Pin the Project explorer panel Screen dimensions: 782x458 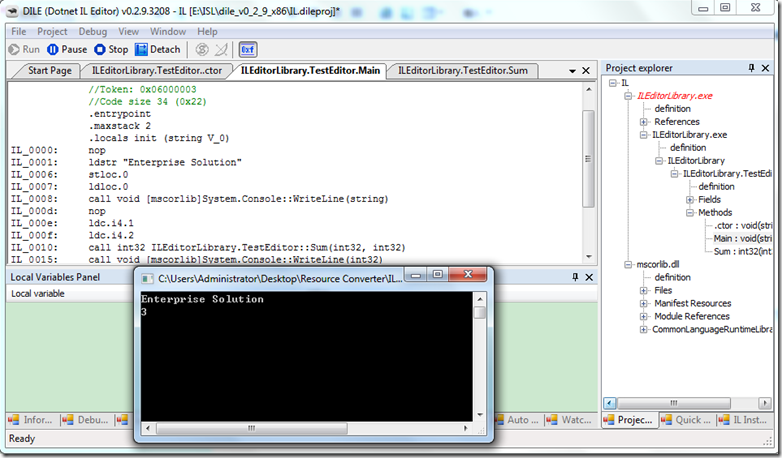pyautogui.click(x=752, y=67)
